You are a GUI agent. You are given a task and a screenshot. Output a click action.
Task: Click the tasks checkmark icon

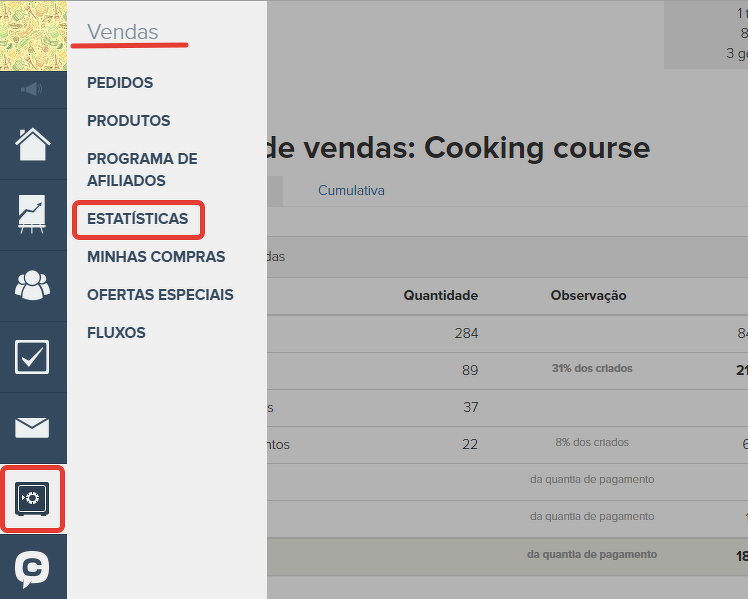pos(33,357)
